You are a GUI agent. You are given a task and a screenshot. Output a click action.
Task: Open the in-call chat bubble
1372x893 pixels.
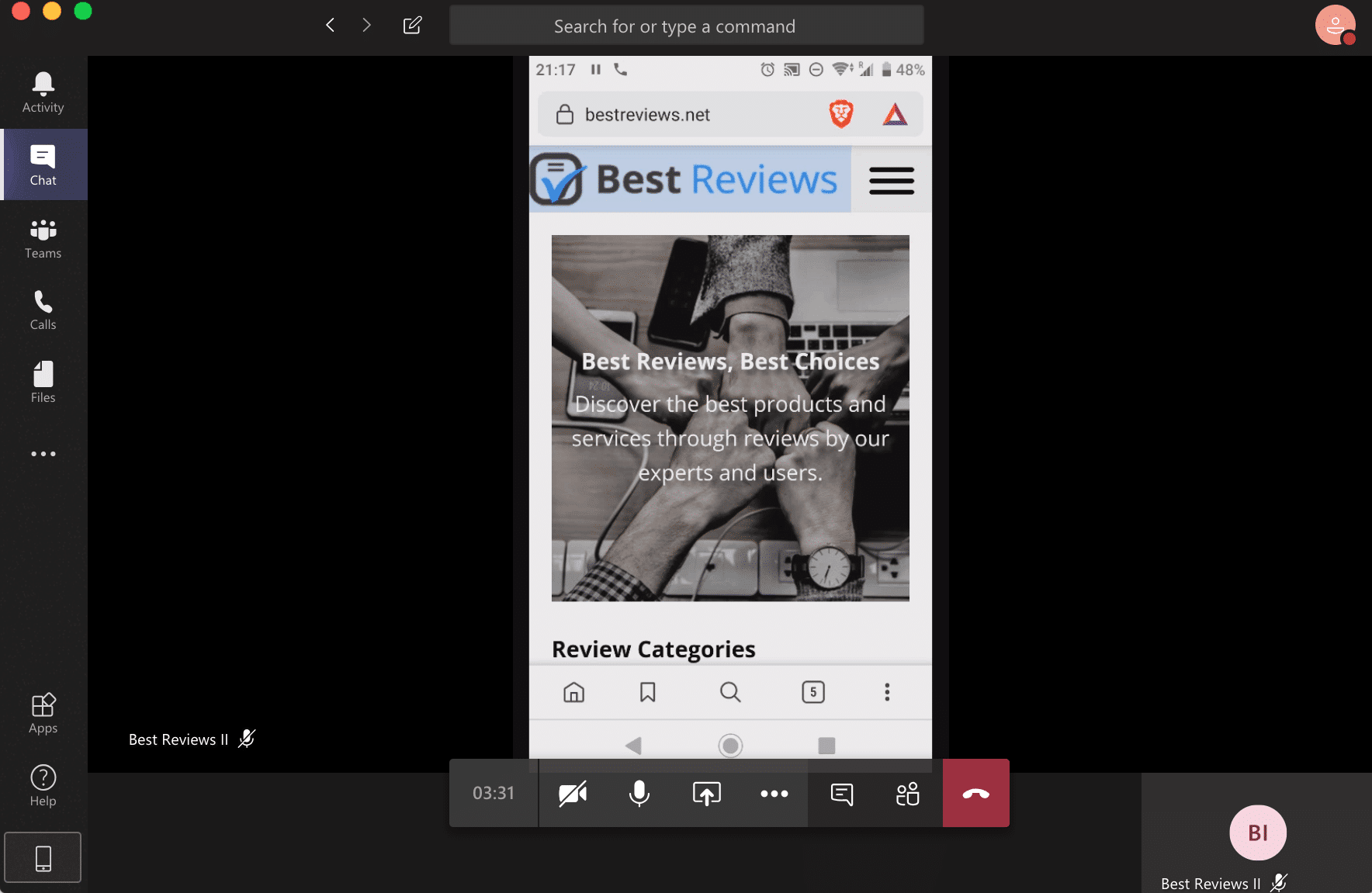[842, 793]
